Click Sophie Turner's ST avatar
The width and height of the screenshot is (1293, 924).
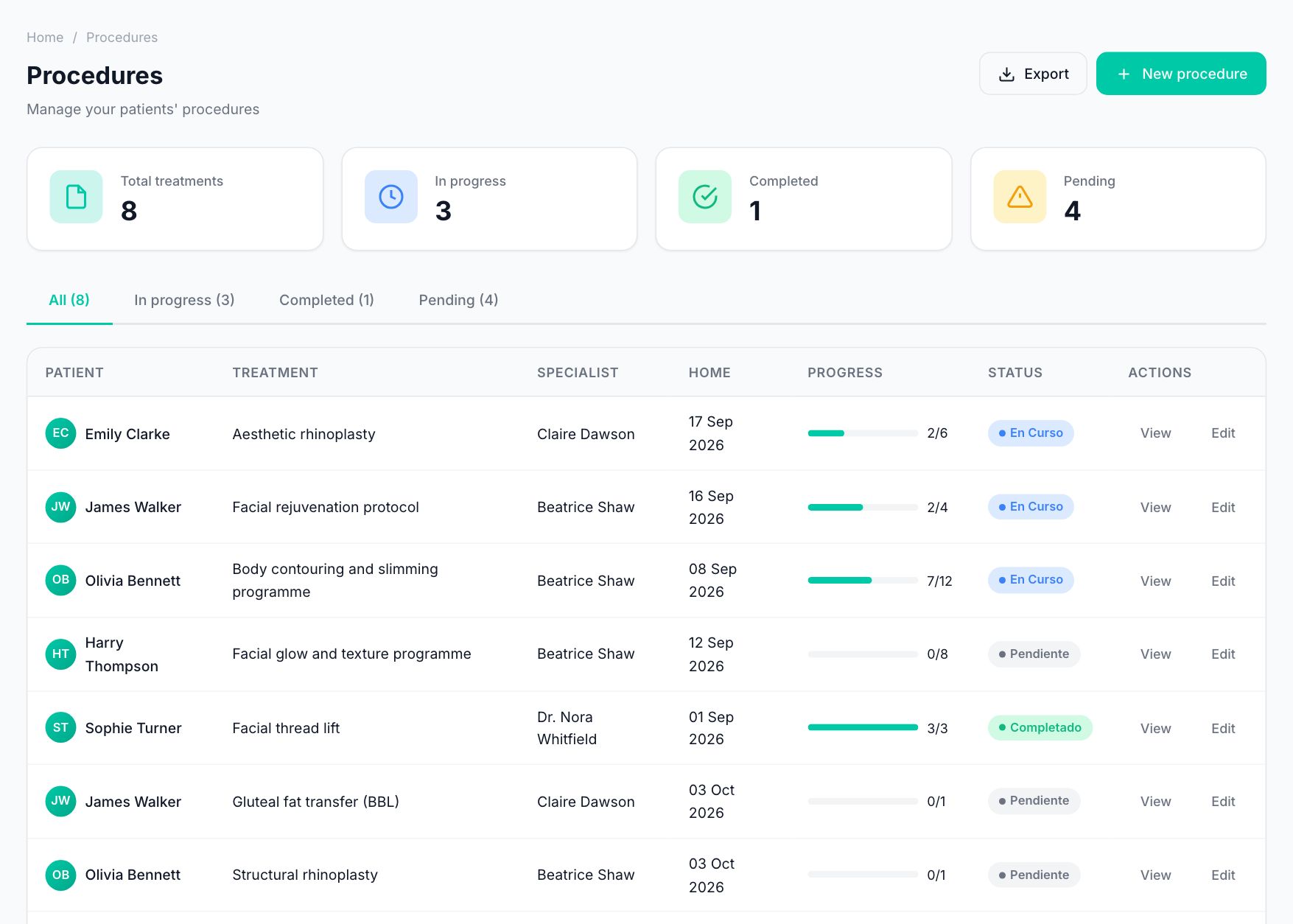coord(60,728)
